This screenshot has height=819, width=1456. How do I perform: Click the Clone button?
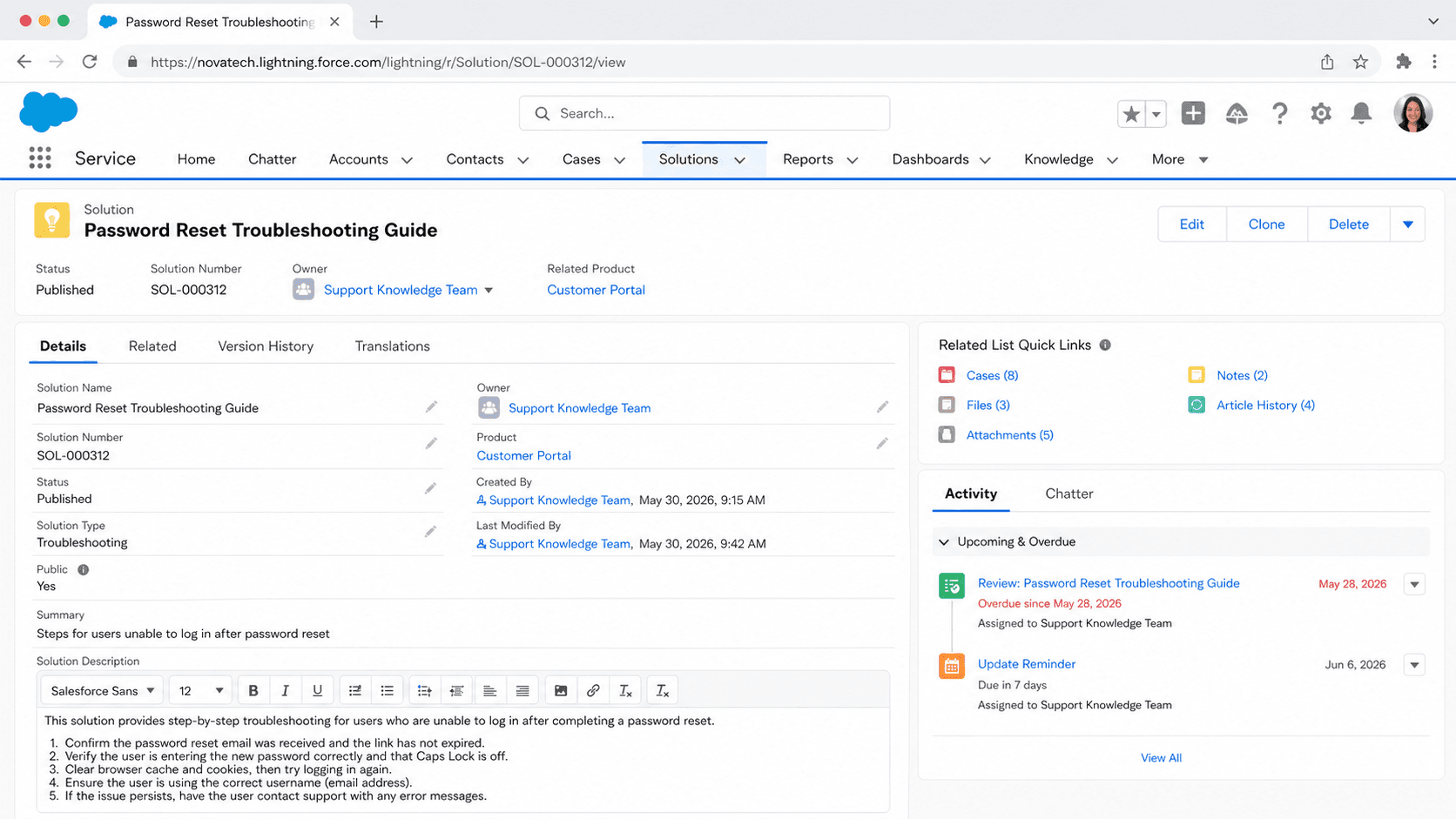coord(1267,225)
